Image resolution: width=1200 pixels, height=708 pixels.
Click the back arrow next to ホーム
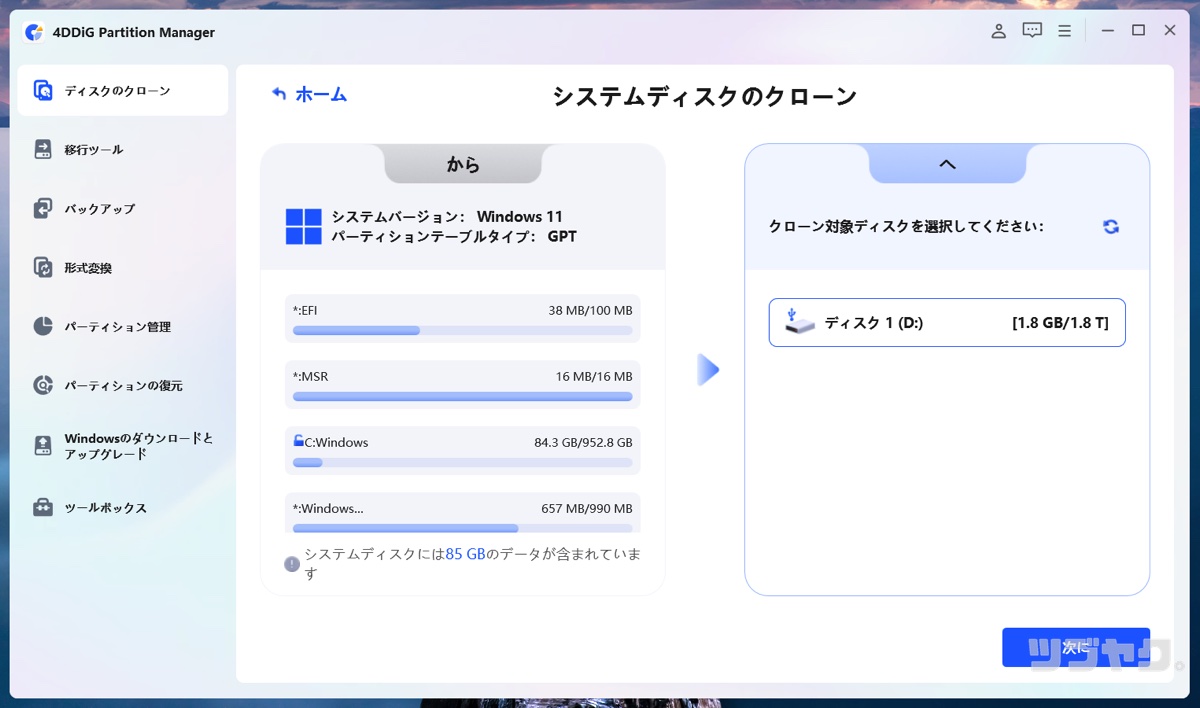pyautogui.click(x=279, y=94)
